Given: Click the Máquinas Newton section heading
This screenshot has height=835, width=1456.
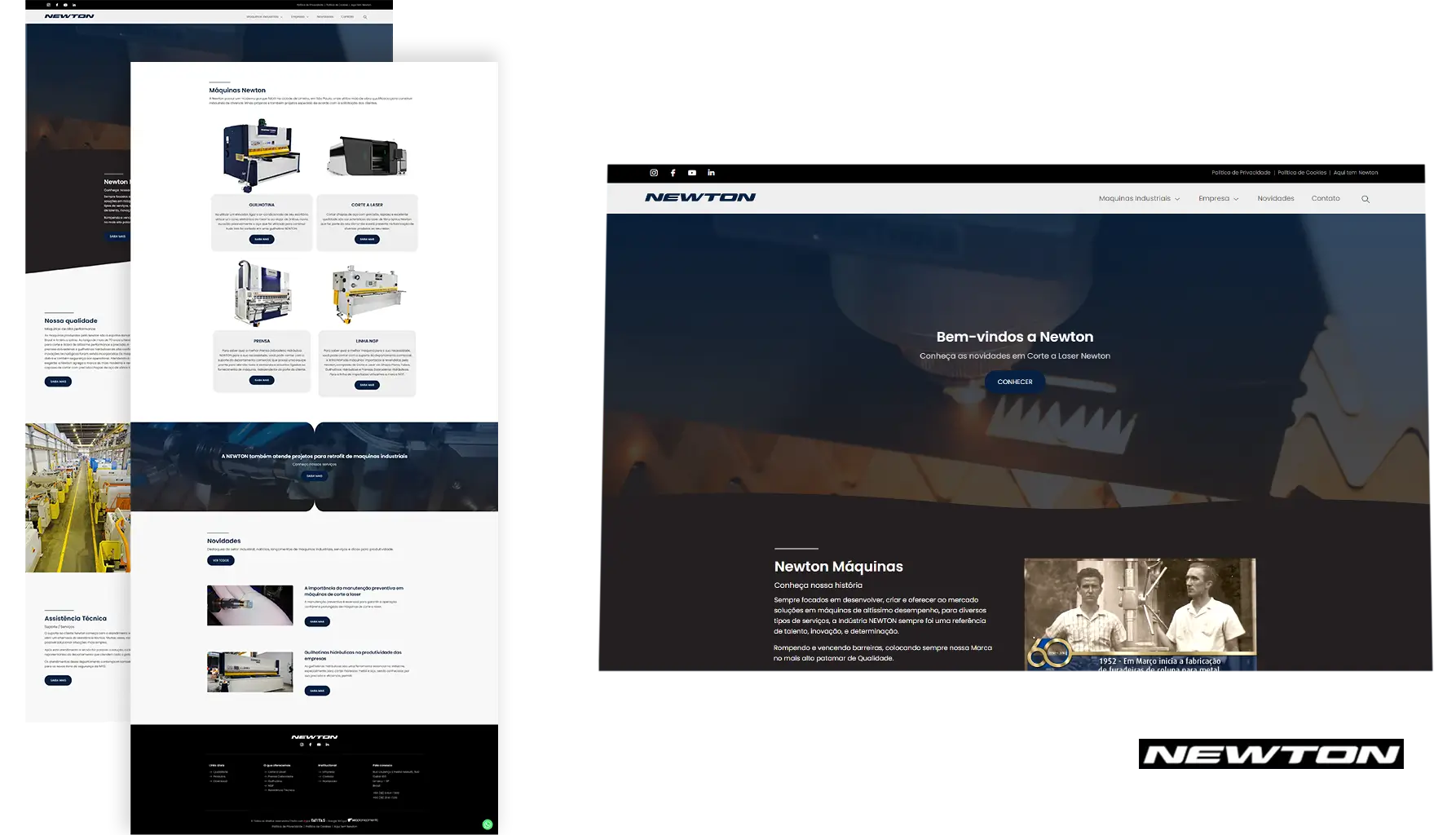Looking at the screenshot, I should click(237, 91).
